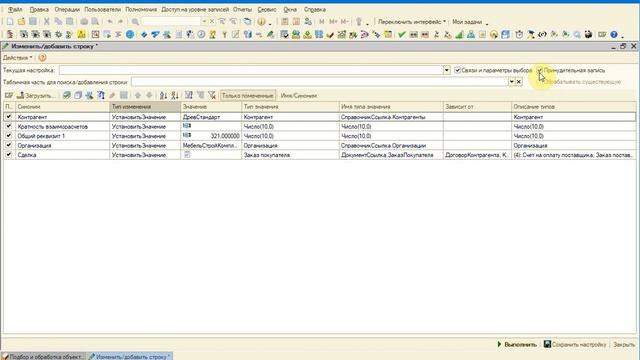Viewport: 640px width, 360px height.
Task: Expand the toolbar search field dropdown
Action: point(204,21)
